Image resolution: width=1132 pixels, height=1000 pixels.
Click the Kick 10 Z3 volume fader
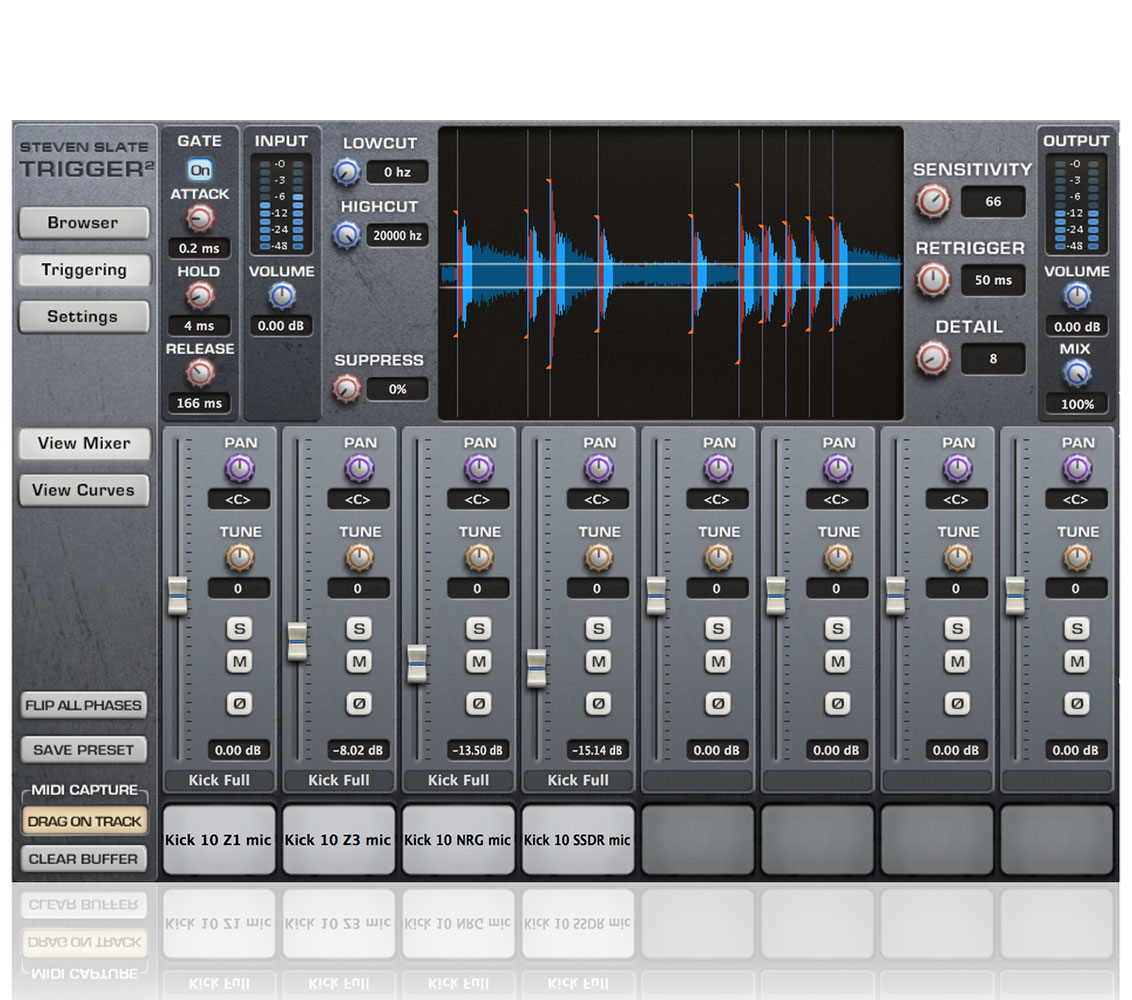(297, 641)
